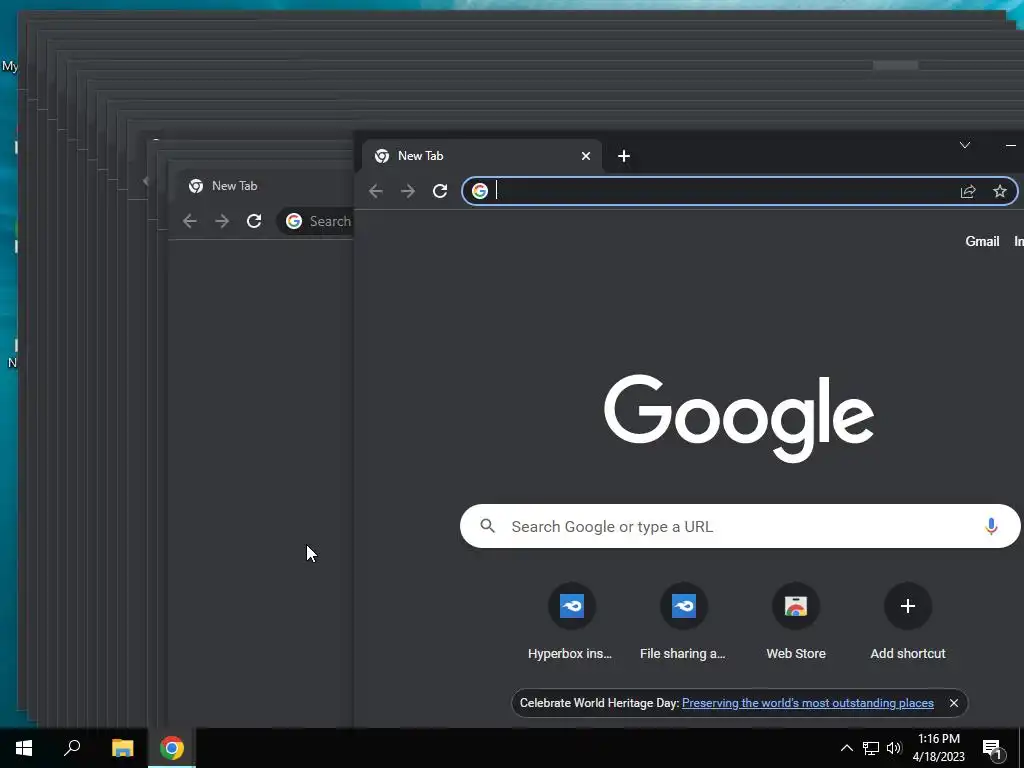Close the front New Tab tab

click(x=586, y=156)
